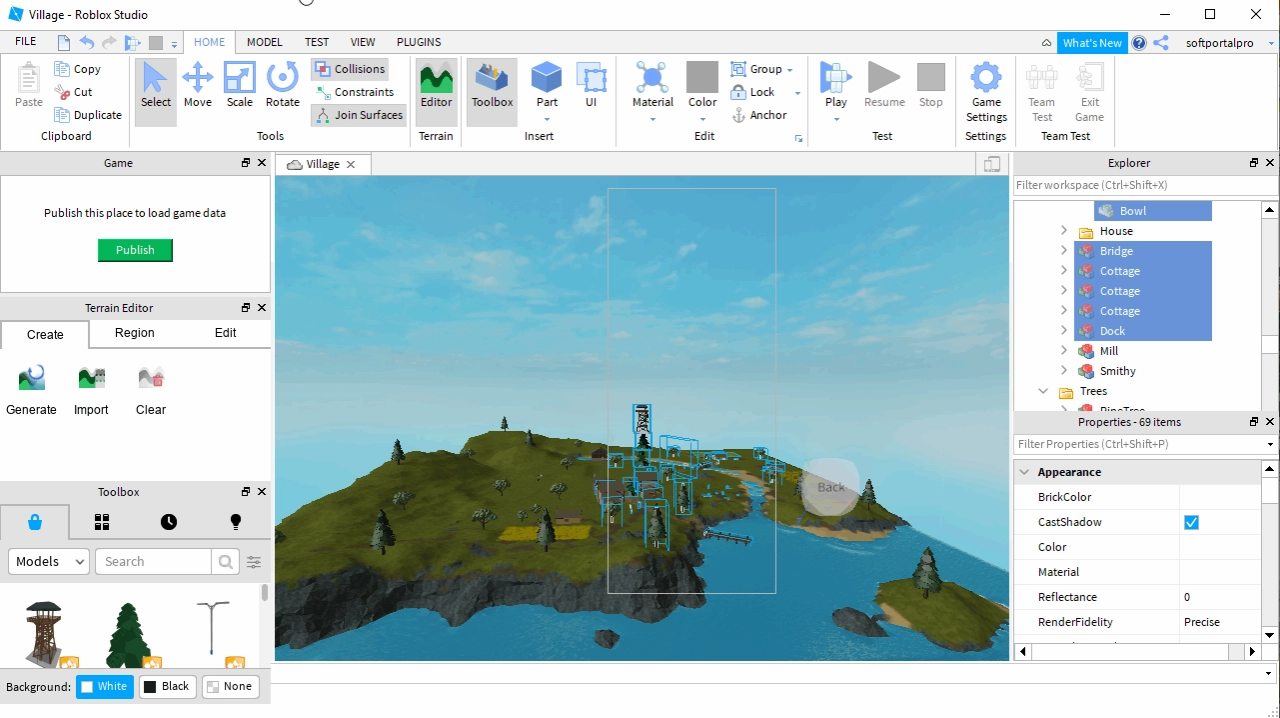The image size is (1280, 718).
Task: Expand the Bridge model
Action: [1064, 251]
